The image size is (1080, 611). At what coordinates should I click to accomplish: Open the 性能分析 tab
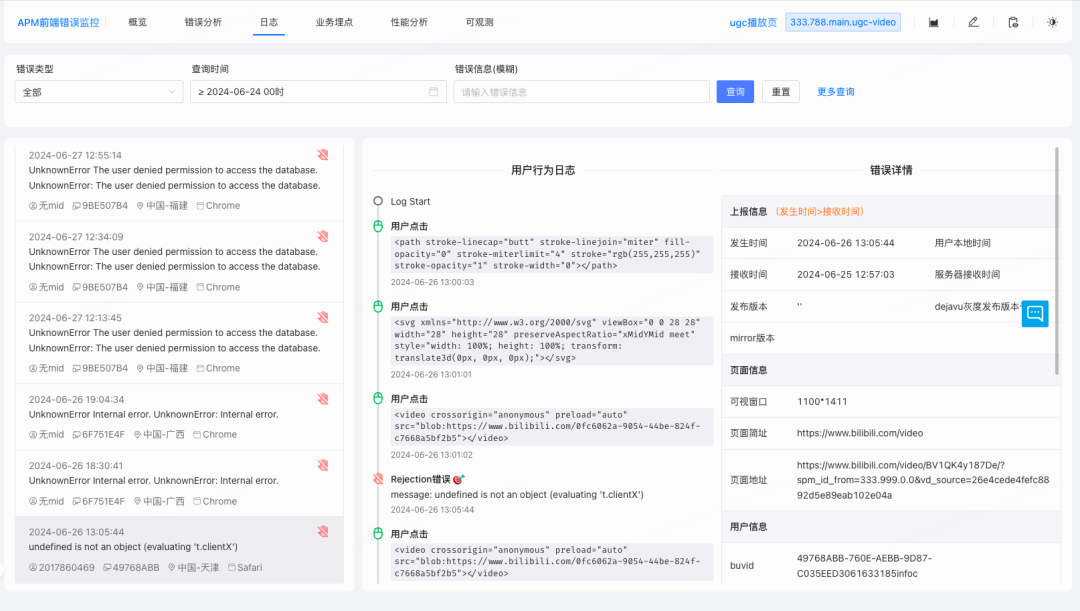tap(409, 22)
